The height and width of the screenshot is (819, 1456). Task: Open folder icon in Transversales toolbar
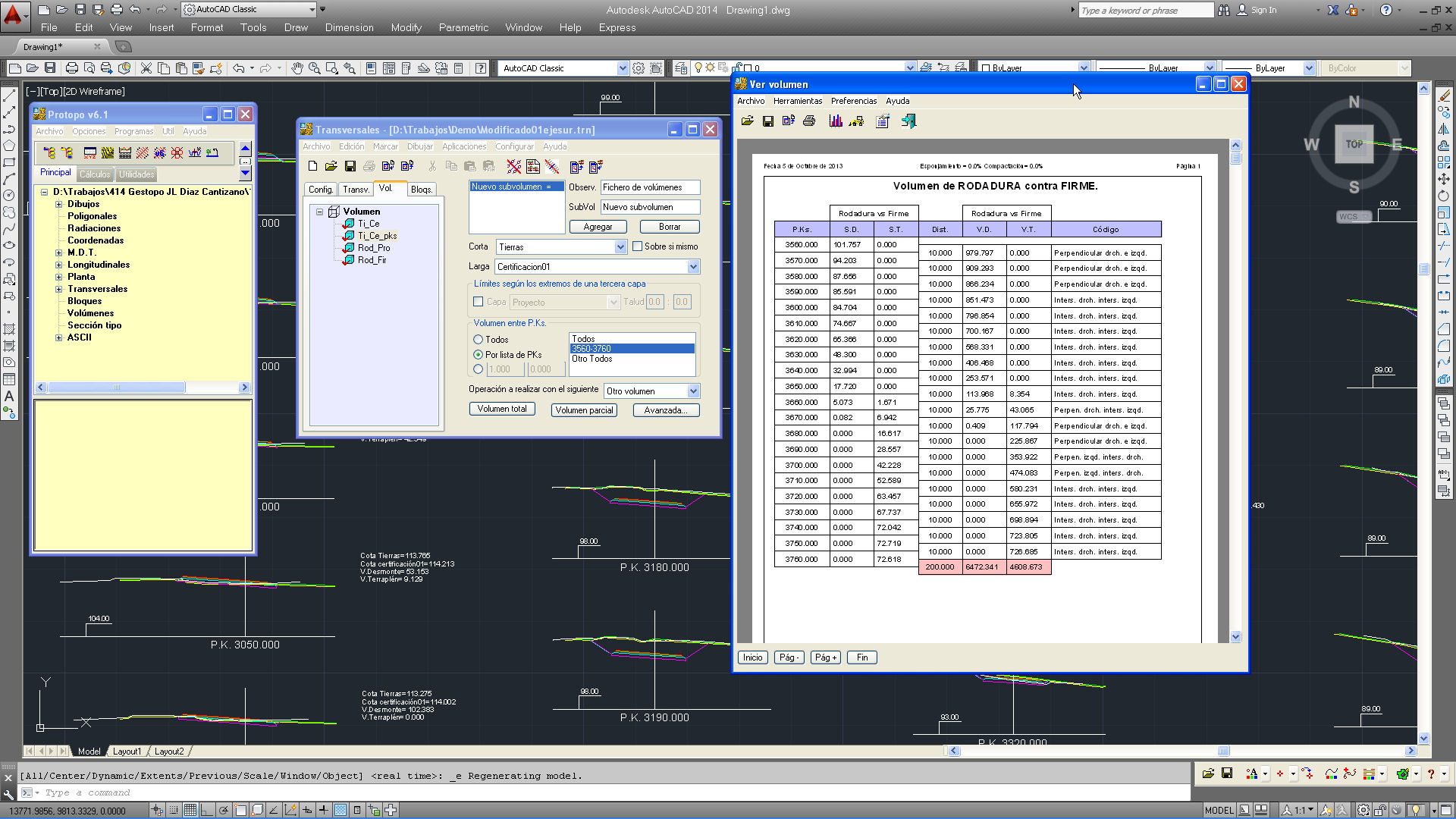point(331,166)
